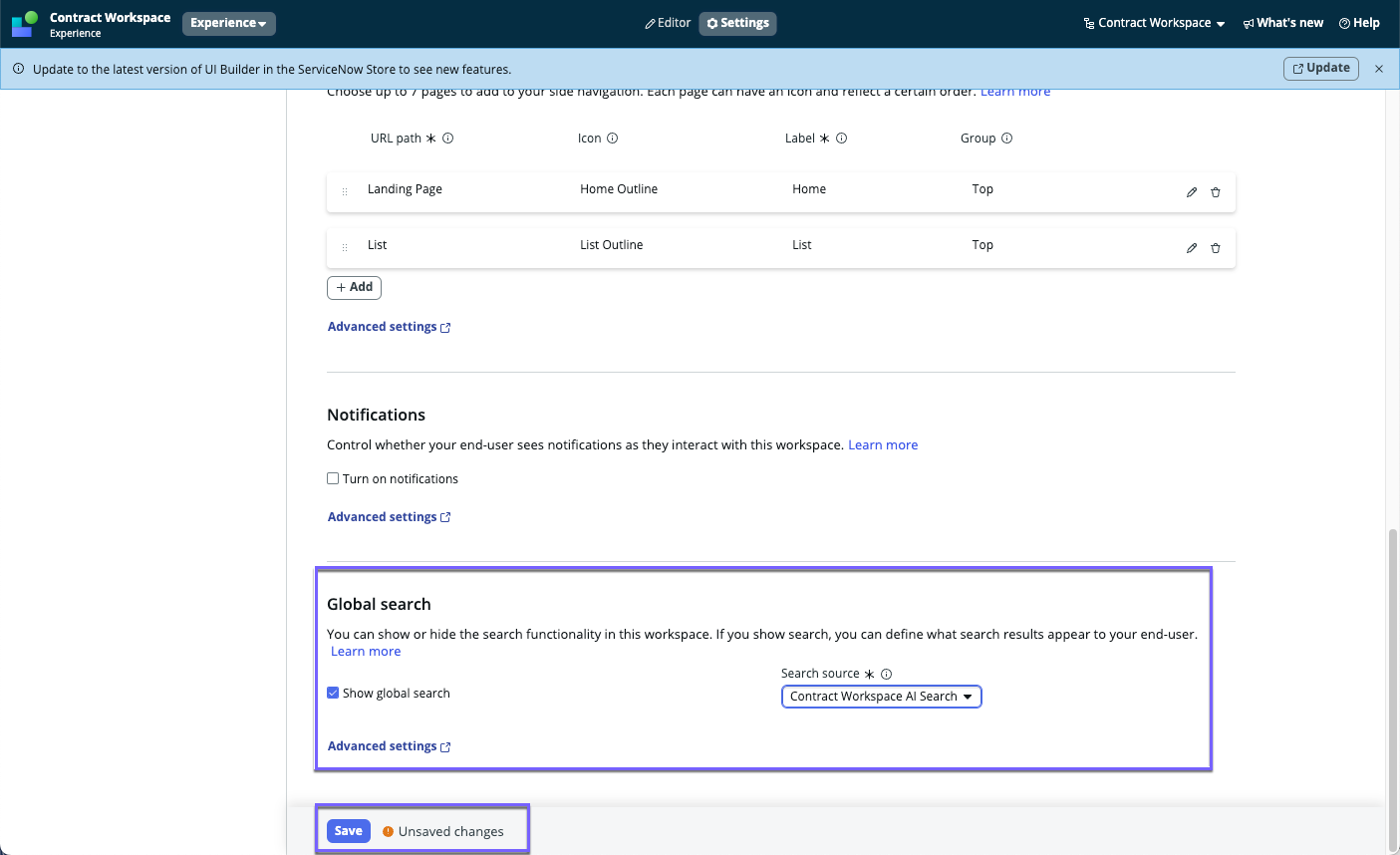Open the Experience dropdown
This screenshot has width=1400, height=855.
[x=229, y=23]
